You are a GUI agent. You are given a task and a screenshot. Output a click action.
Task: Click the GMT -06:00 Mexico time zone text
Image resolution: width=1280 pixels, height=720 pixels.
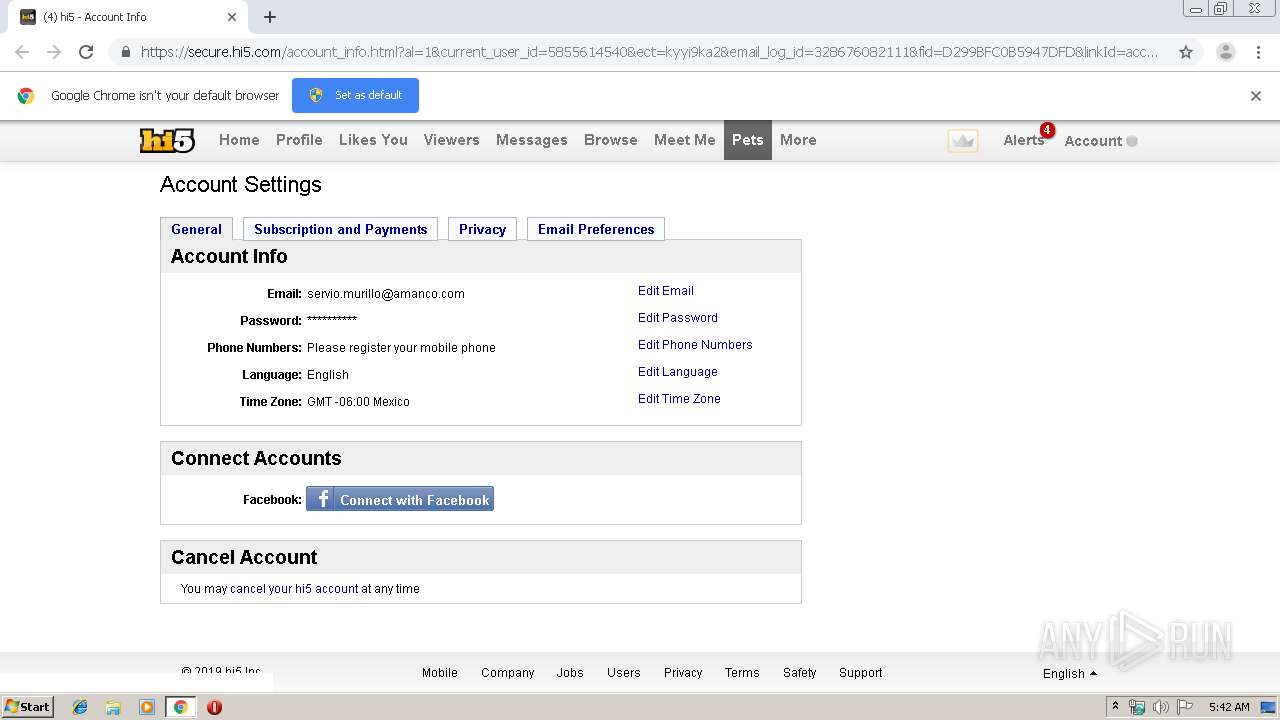[358, 402]
